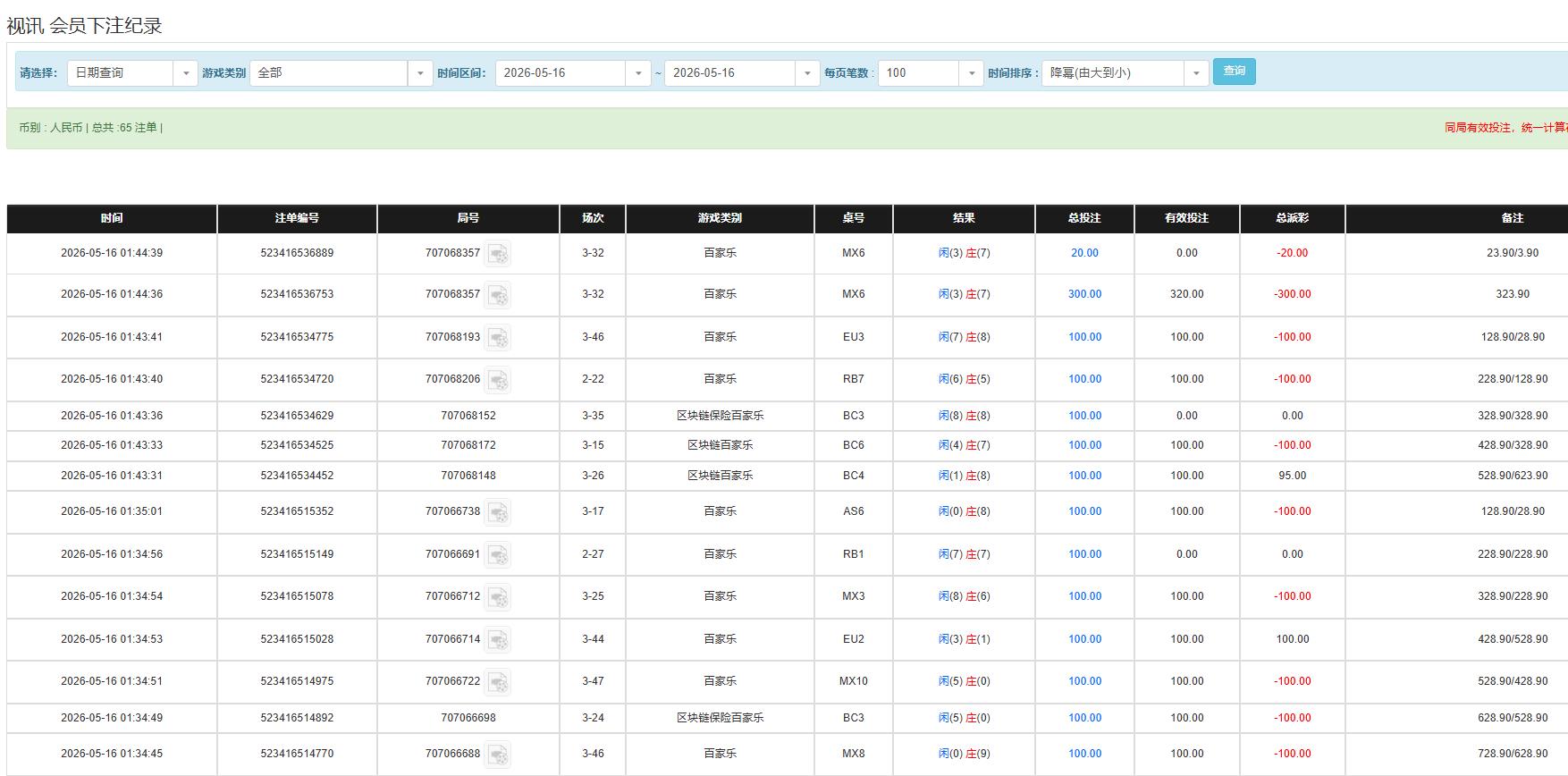Click the 总投注 column header
The image size is (1568, 776).
point(1084,218)
